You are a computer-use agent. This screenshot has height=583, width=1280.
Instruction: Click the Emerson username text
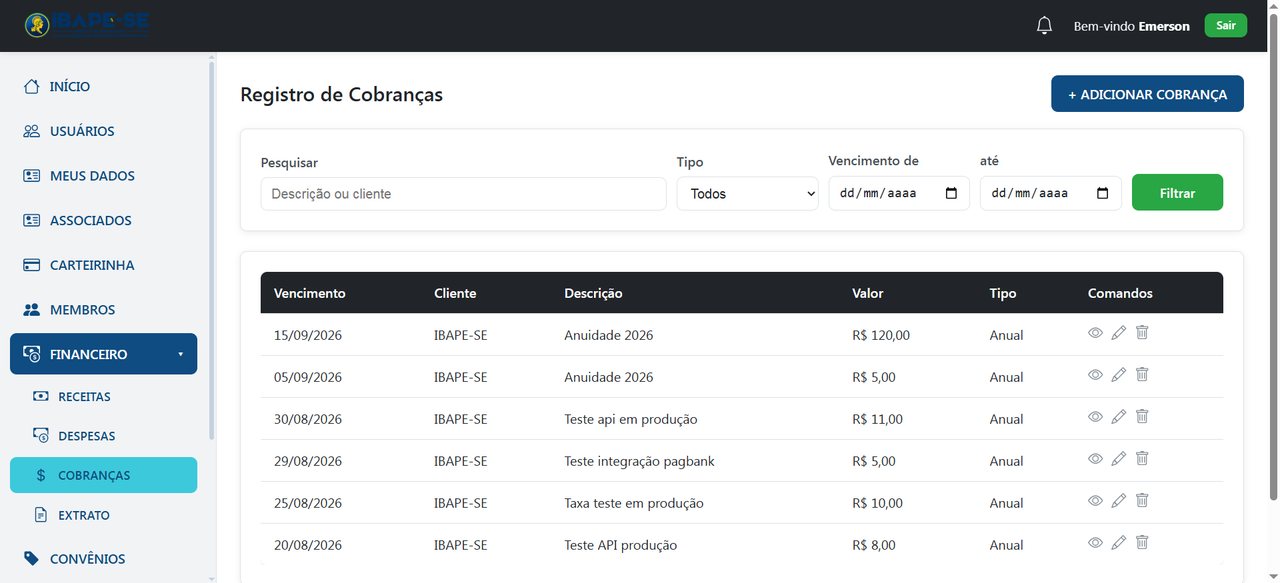(1164, 26)
